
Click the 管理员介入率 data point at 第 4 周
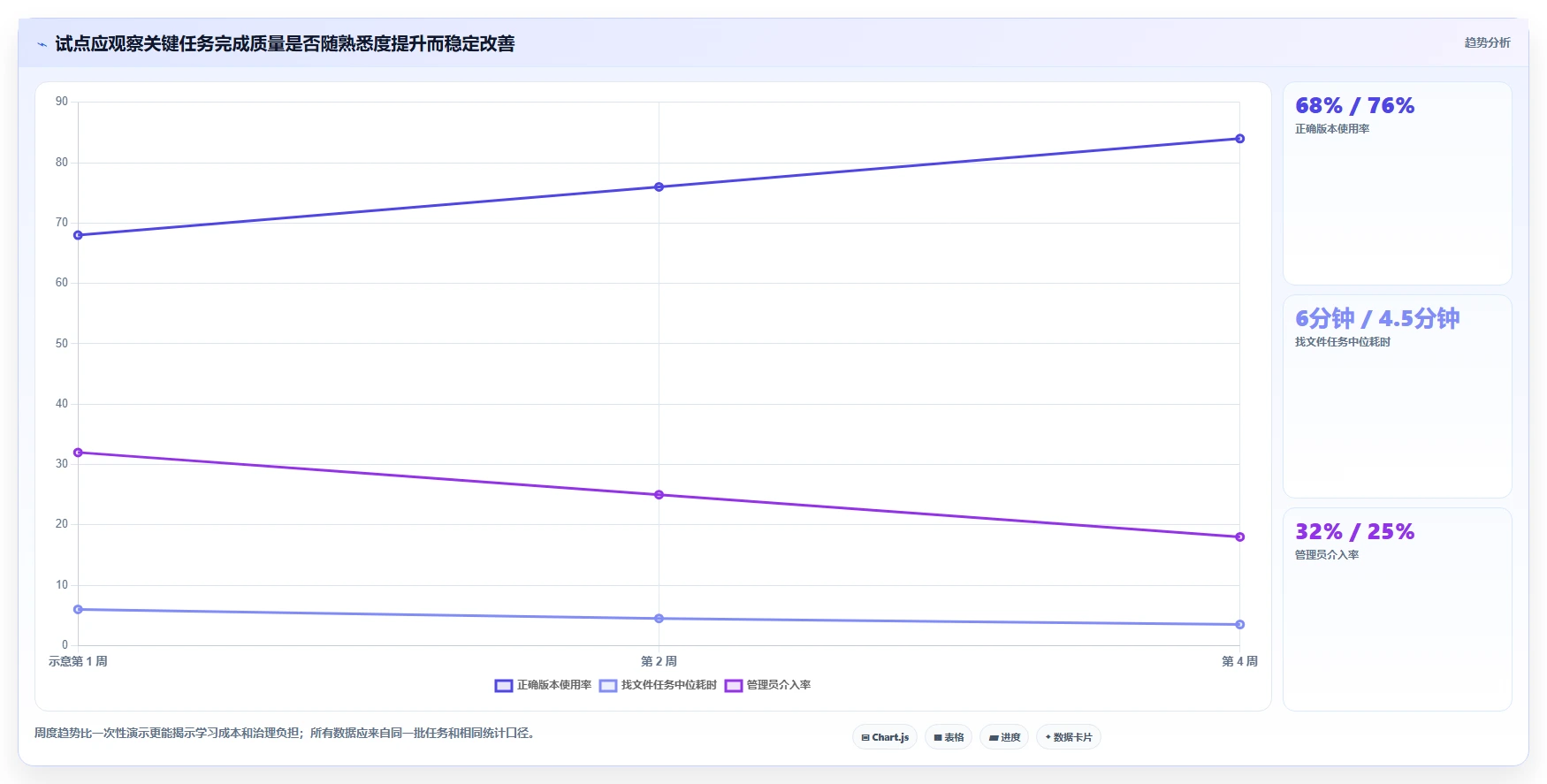point(1239,537)
